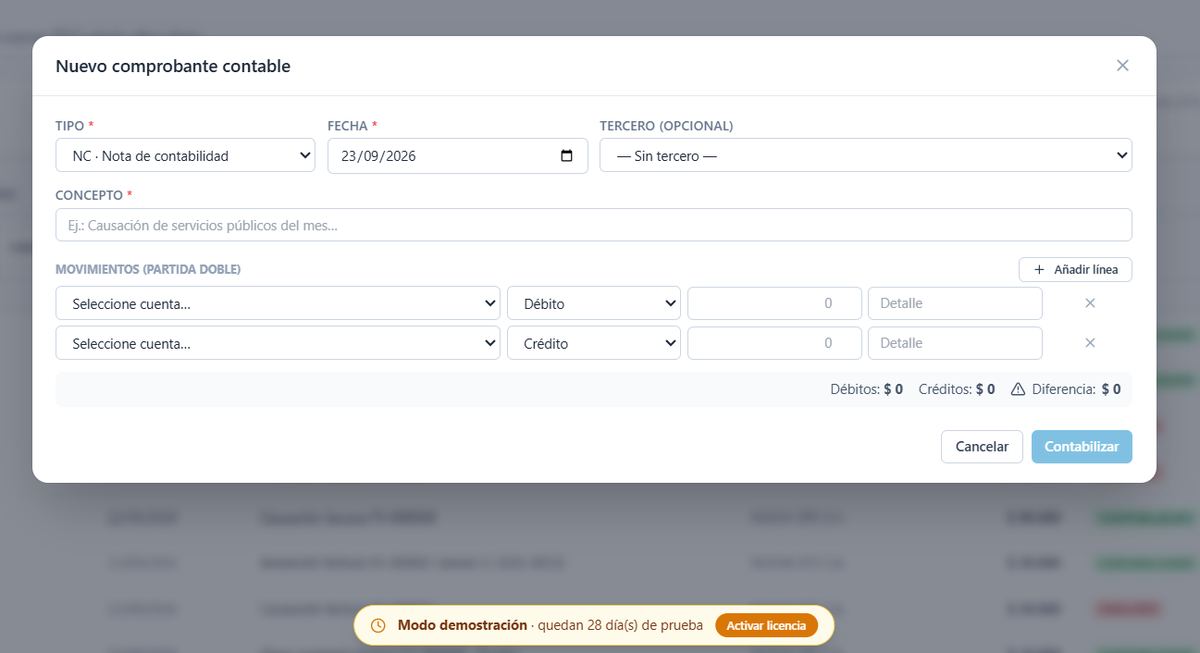Click the Contabilizar button
Screen dimensions: 1200x653
pos(1082,447)
